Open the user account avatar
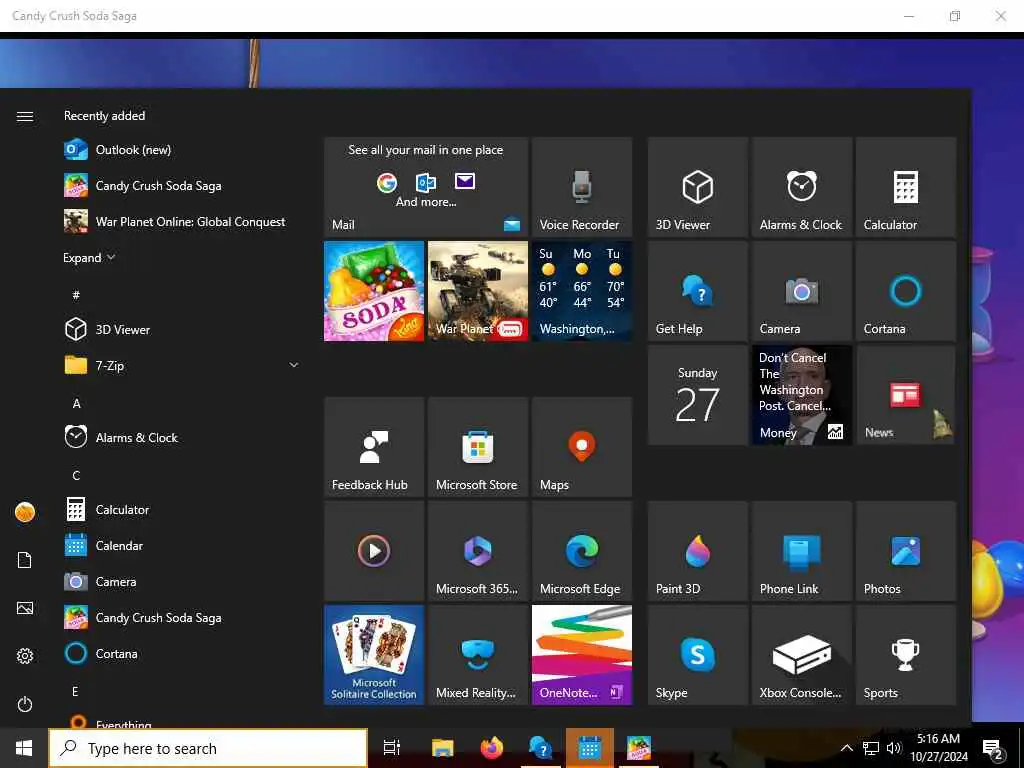 pyautogui.click(x=25, y=512)
